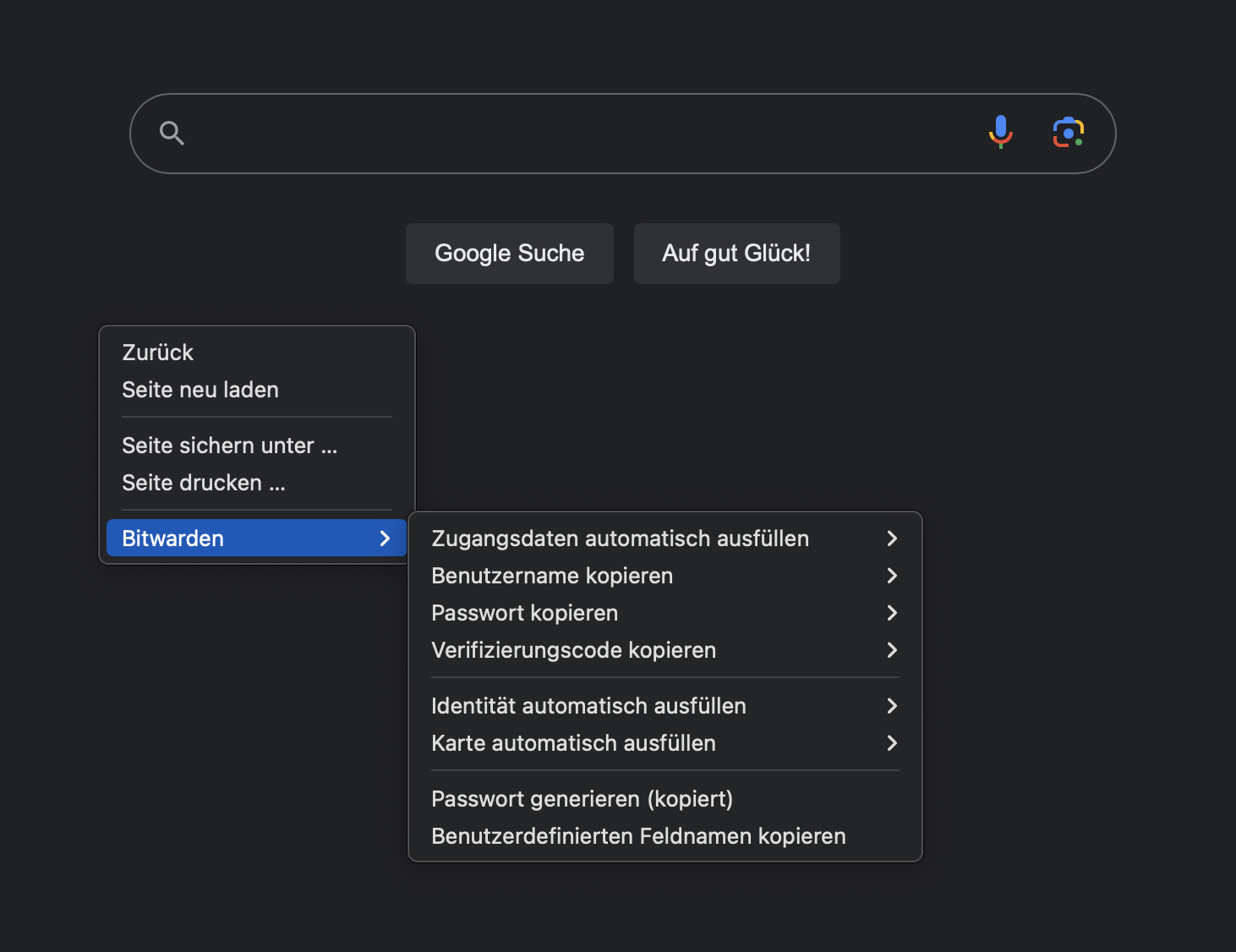Screen dimensions: 1236x952
Task: Click the magnifying glass search icon
Action: (172, 134)
